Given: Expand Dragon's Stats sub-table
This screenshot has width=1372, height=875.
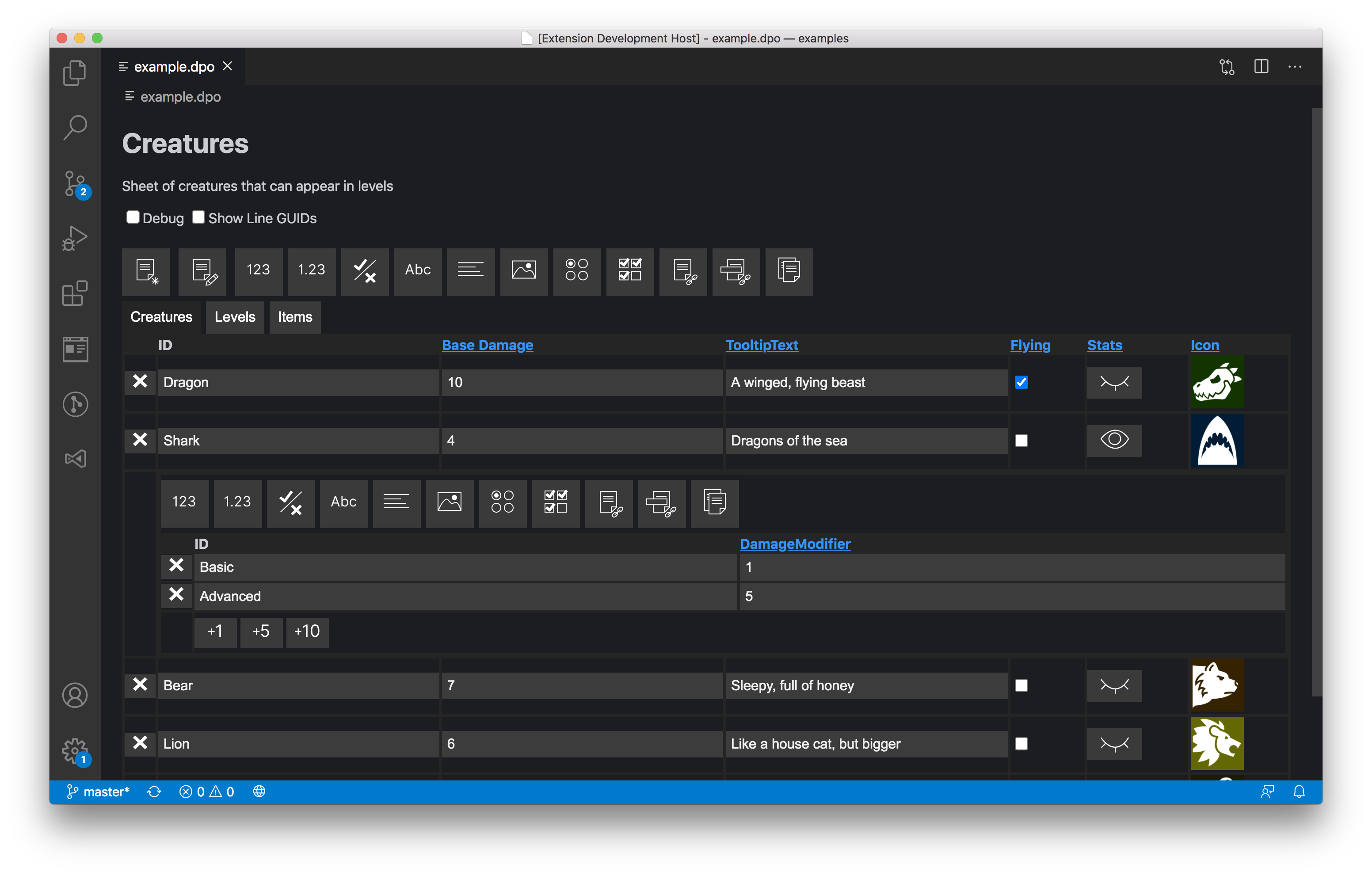Looking at the screenshot, I should point(1114,382).
